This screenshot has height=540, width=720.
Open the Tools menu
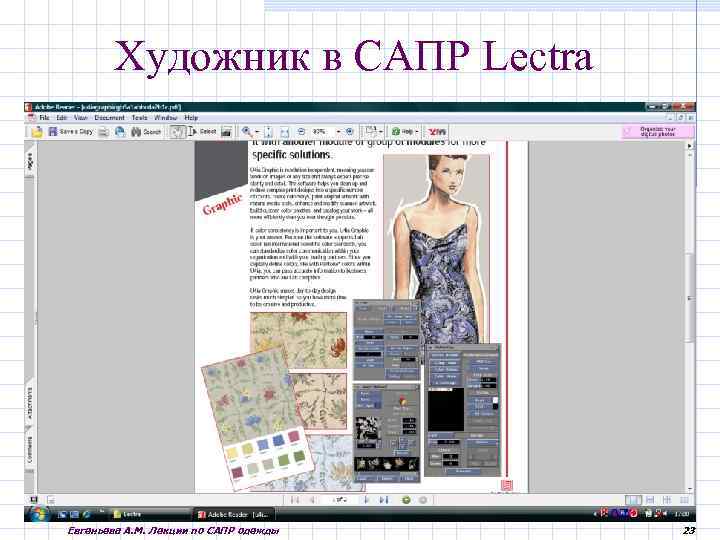(x=139, y=118)
